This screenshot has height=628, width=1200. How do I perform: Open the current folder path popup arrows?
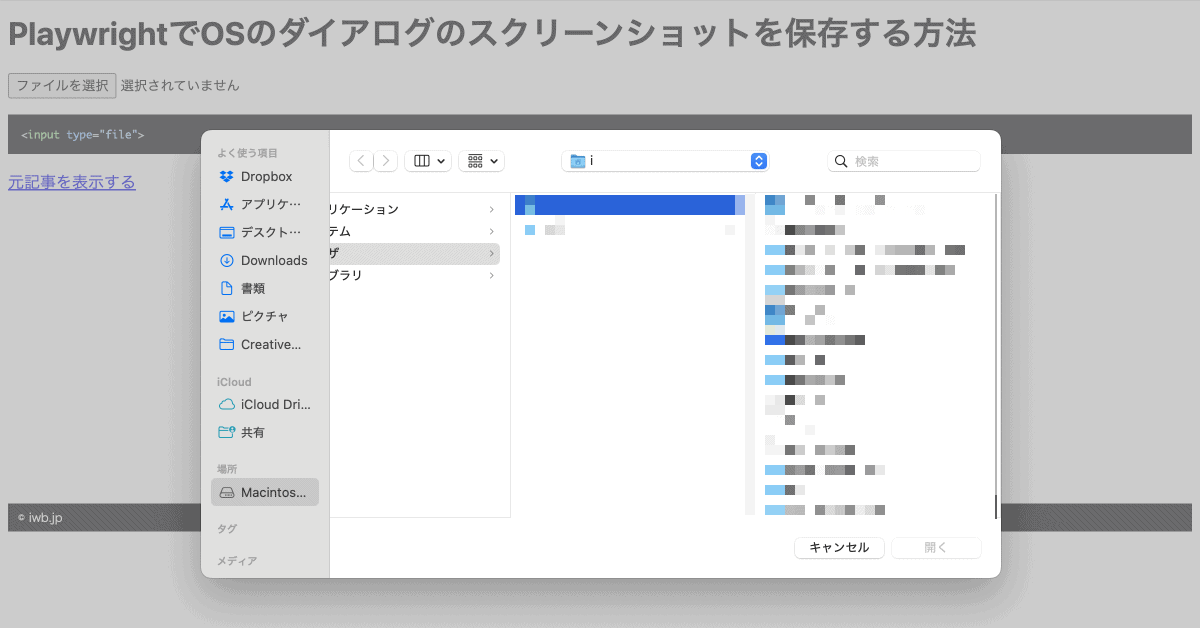(759, 161)
